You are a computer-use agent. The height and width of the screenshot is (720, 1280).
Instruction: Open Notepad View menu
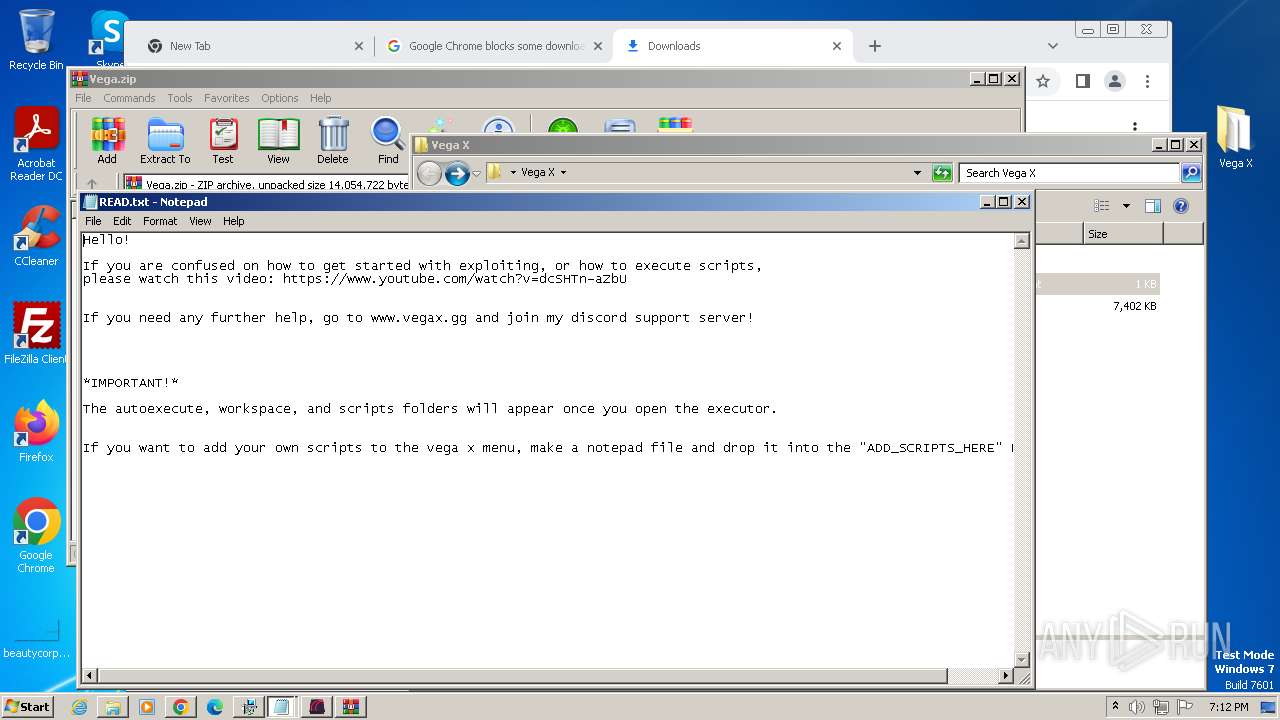click(200, 221)
